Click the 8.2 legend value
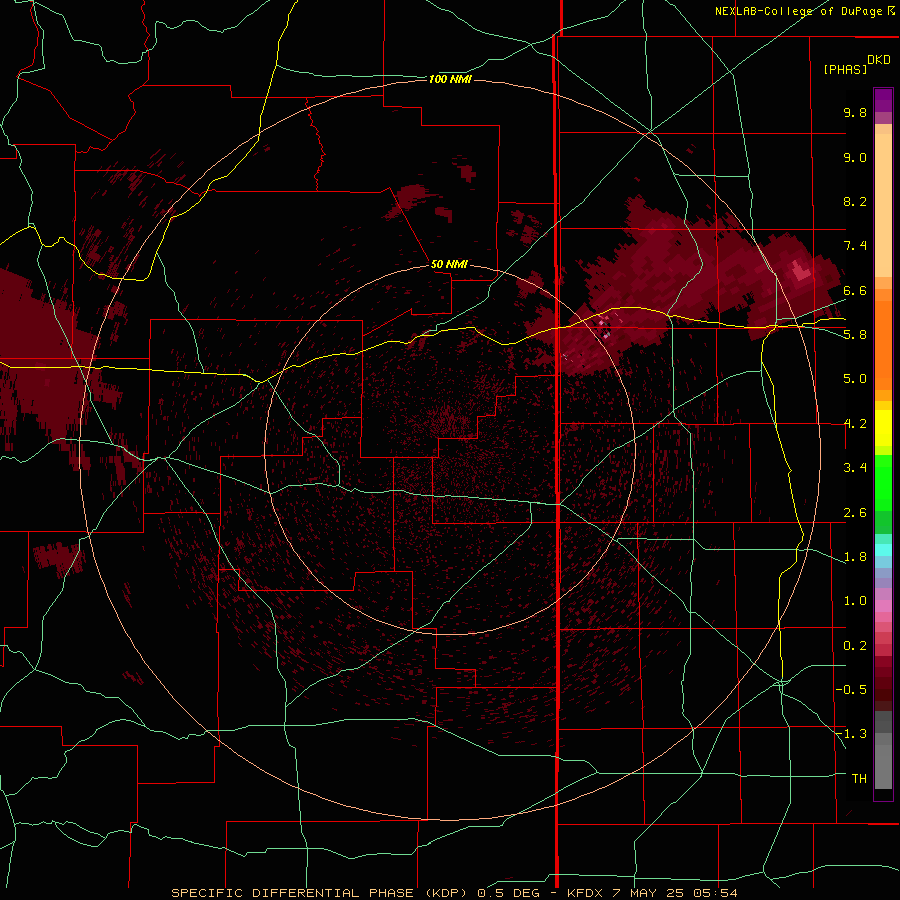900x900 pixels. click(x=855, y=201)
